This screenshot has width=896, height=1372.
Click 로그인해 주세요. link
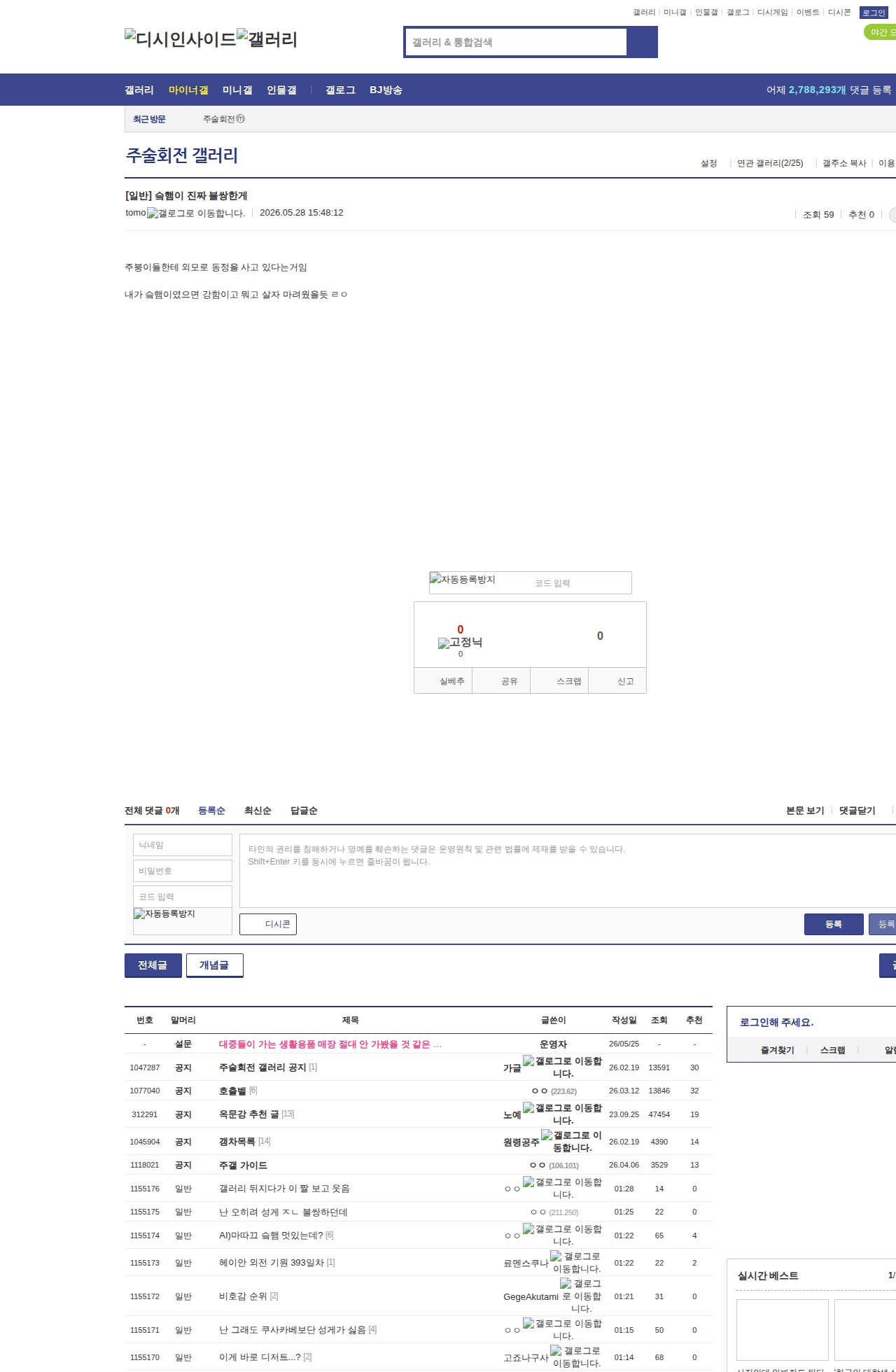pyautogui.click(x=777, y=1022)
